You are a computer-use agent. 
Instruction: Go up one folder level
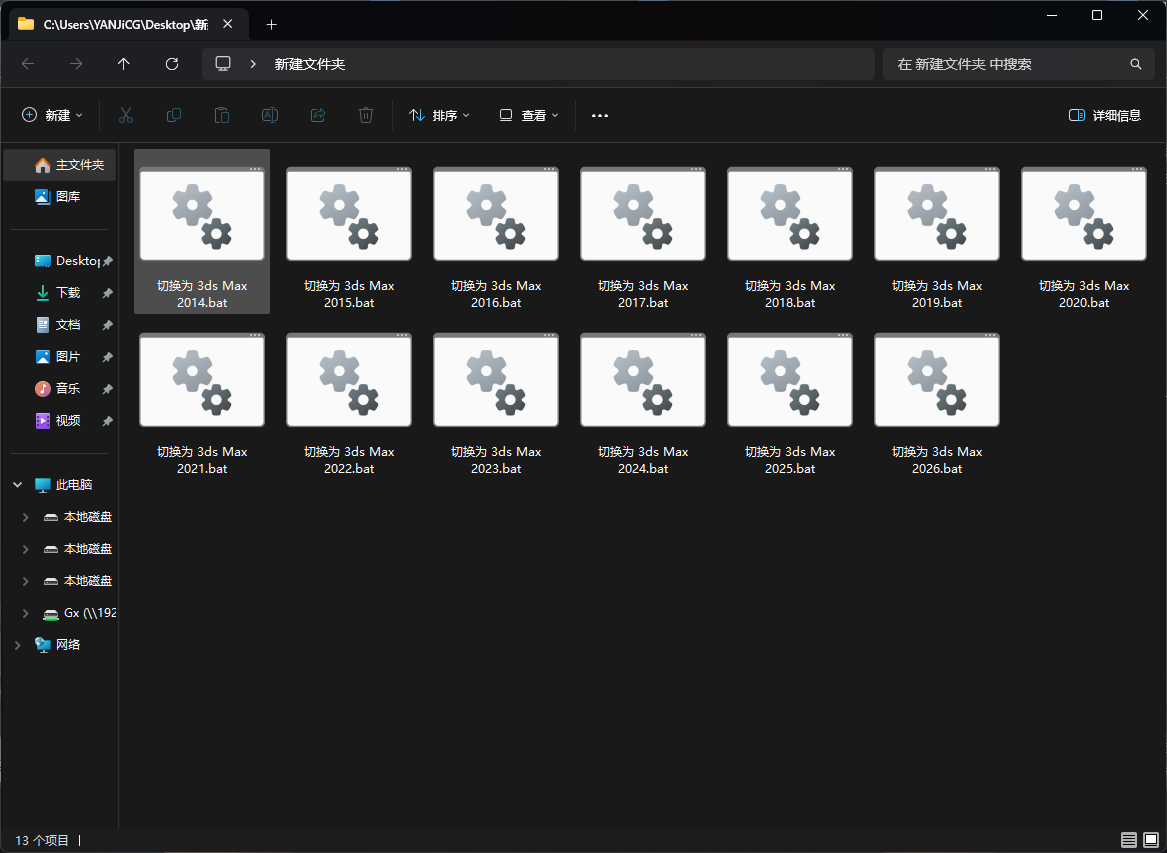click(x=124, y=64)
